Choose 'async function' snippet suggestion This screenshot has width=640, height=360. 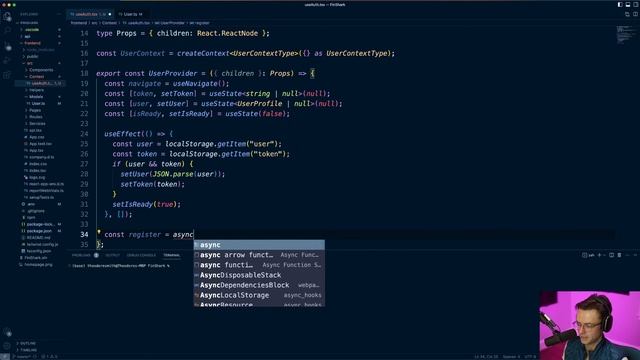259,265
